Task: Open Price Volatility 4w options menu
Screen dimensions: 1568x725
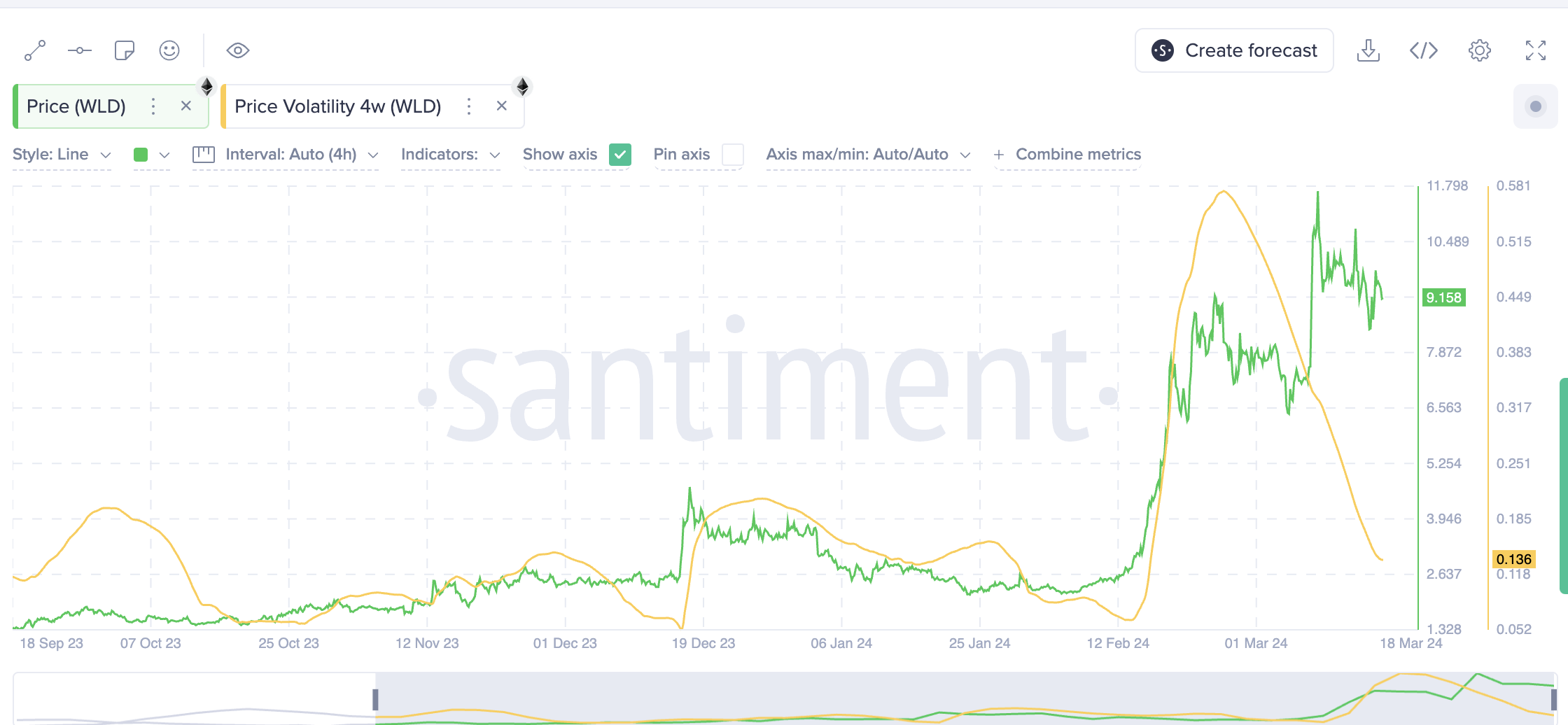Action: coord(469,106)
